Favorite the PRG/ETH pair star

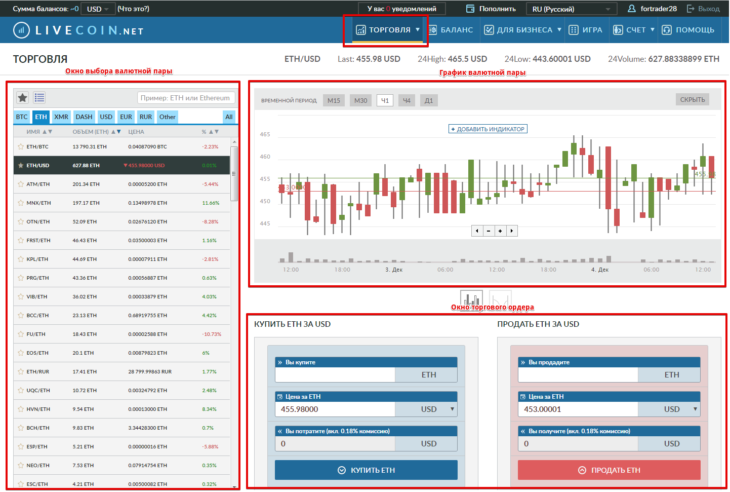pyautogui.click(x=20, y=278)
